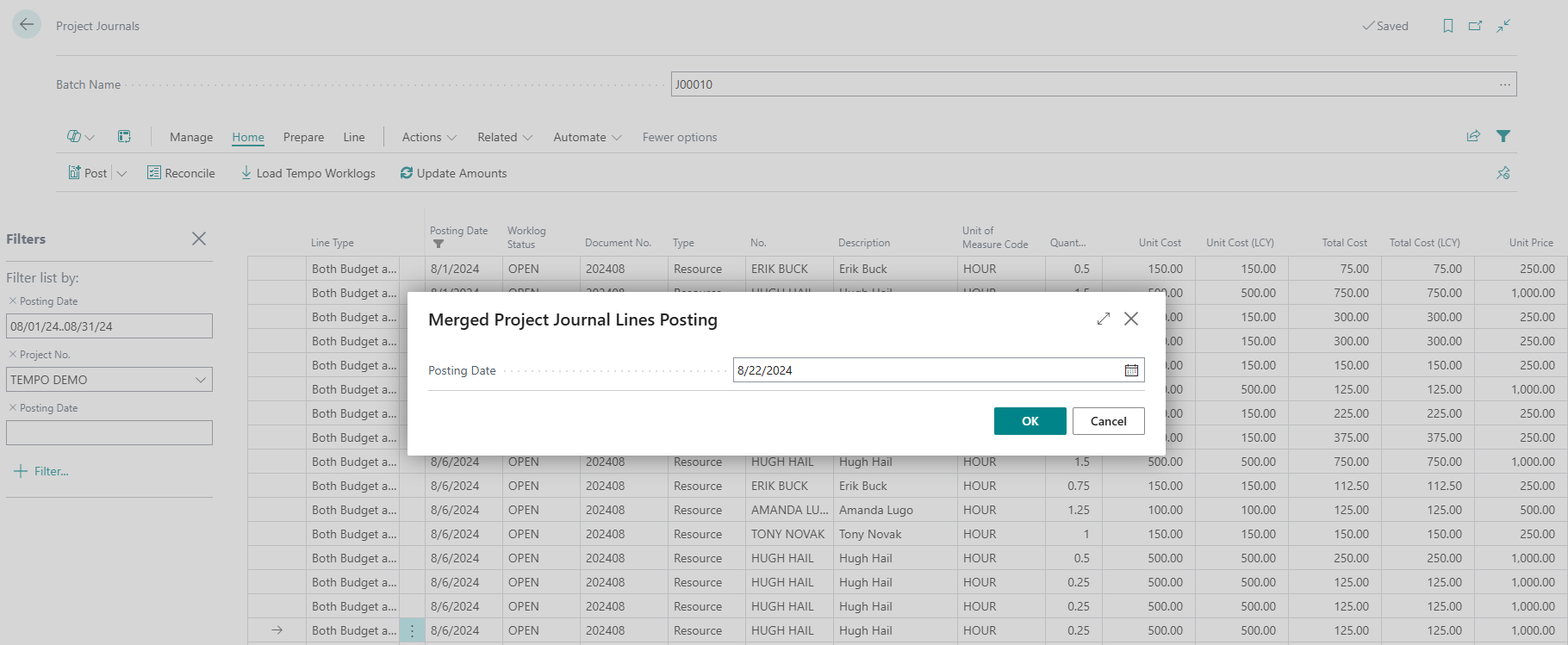The image size is (1568, 645).
Task: Open the Manage tab
Action: pos(191,137)
